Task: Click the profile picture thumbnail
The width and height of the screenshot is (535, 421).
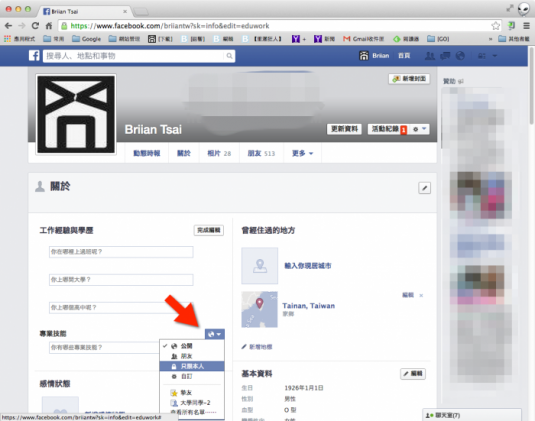Action: [x=76, y=114]
